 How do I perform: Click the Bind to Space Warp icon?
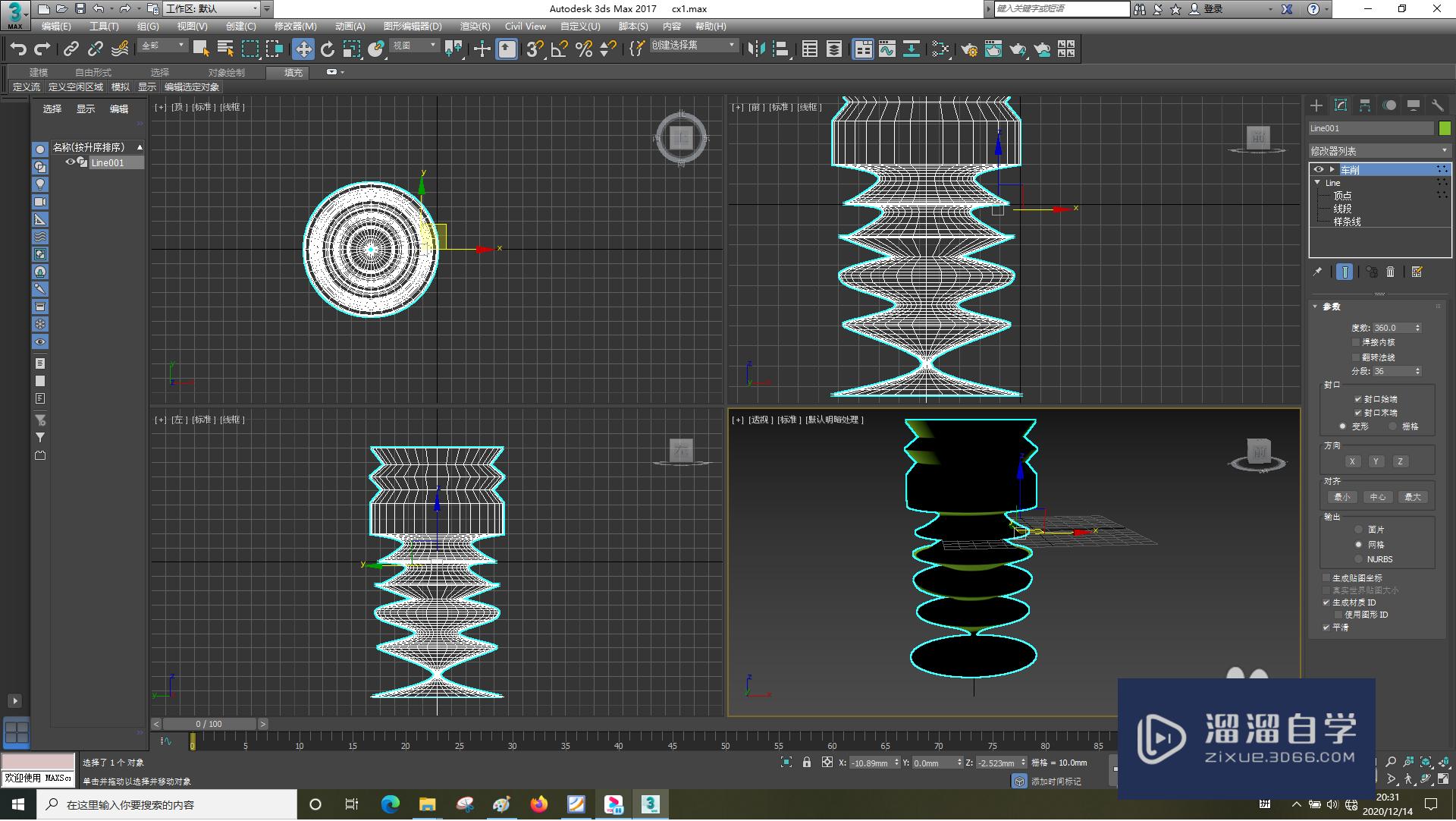tap(120, 49)
